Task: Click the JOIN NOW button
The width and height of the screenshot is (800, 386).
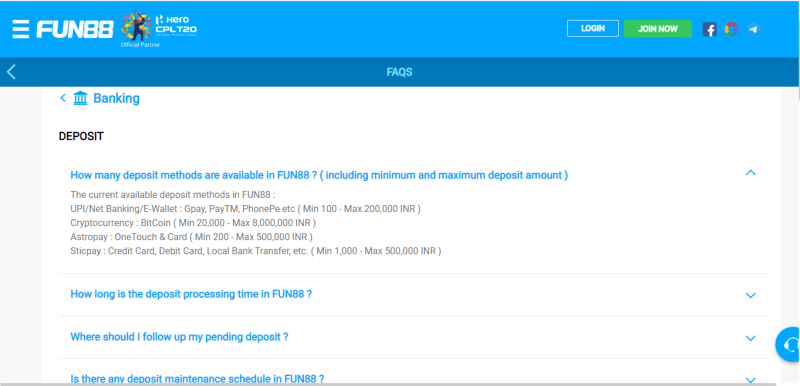Action: pos(658,29)
